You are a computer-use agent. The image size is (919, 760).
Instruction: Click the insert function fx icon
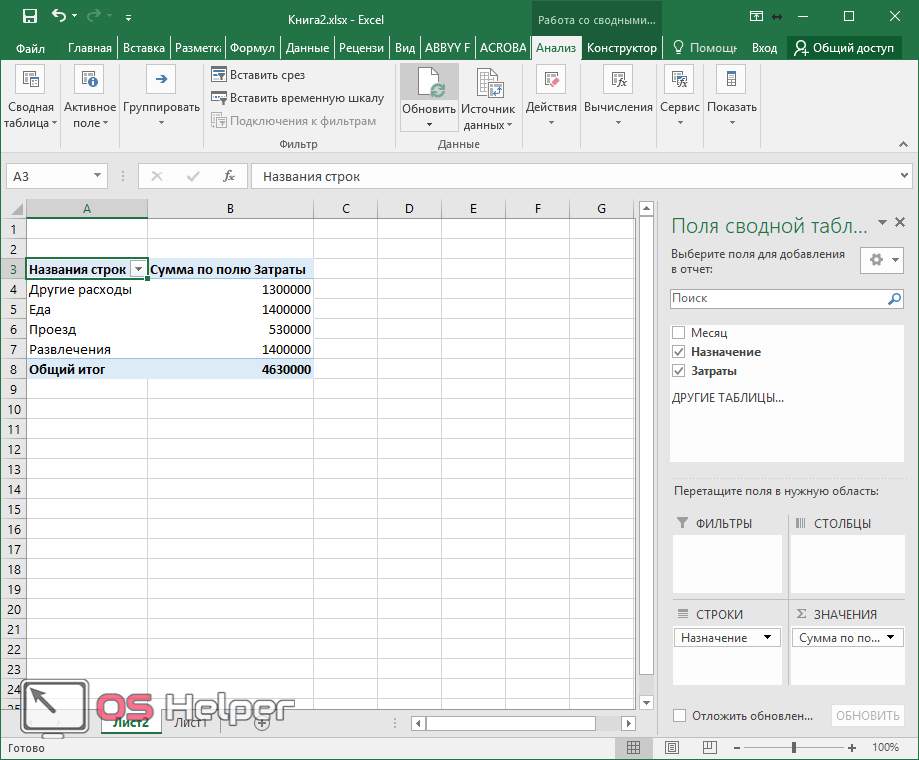[229, 176]
